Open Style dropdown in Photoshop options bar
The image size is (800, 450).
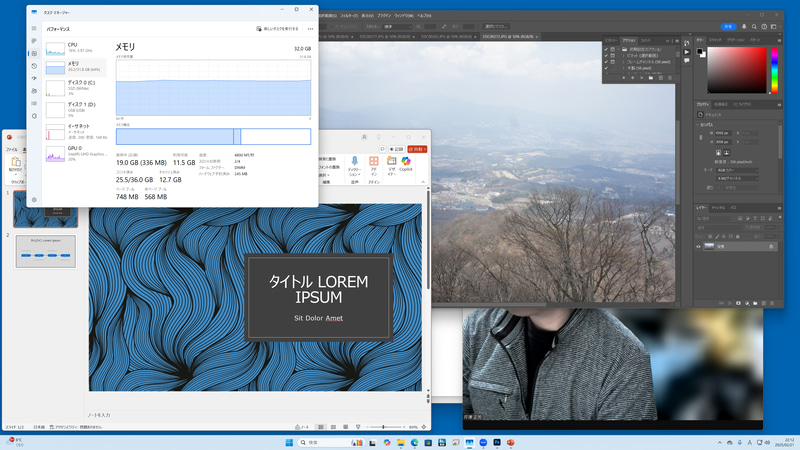click(x=397, y=27)
